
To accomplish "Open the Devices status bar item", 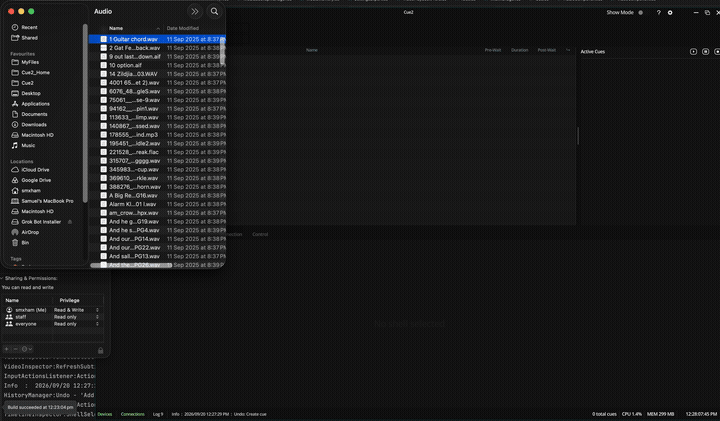I will pyautogui.click(x=105, y=414).
